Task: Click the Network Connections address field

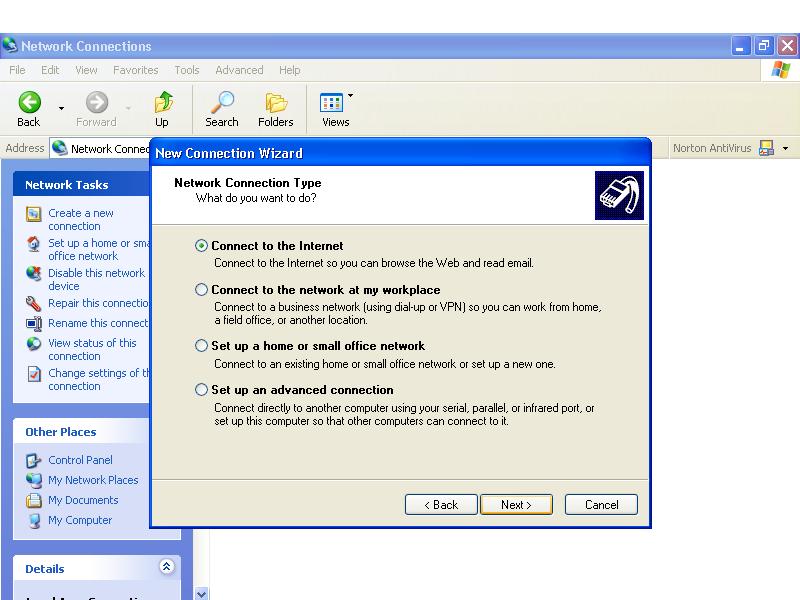Action: pyautogui.click(x=101, y=148)
